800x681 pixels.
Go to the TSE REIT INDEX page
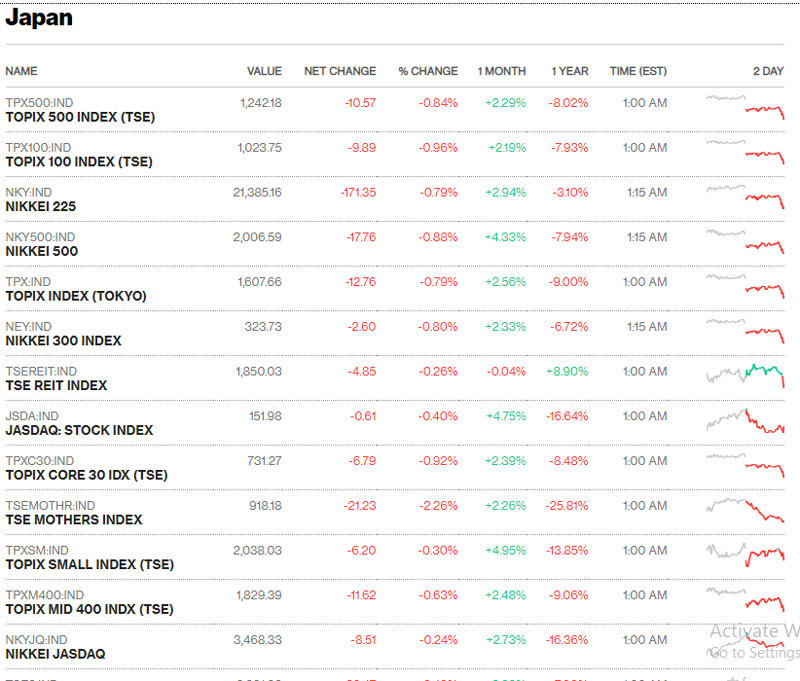tap(56, 385)
